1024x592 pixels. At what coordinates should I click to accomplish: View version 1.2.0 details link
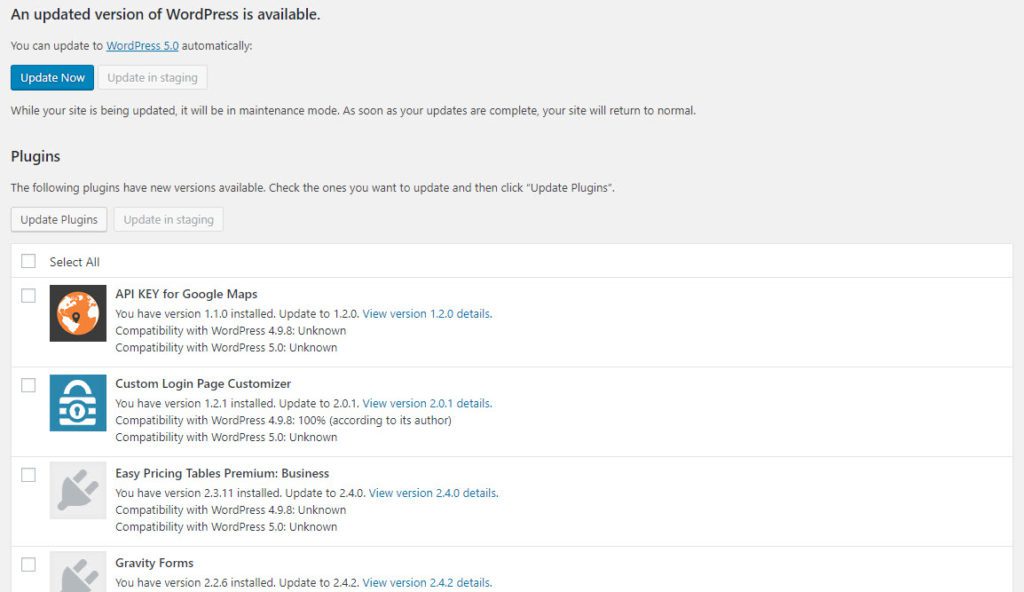[426, 314]
